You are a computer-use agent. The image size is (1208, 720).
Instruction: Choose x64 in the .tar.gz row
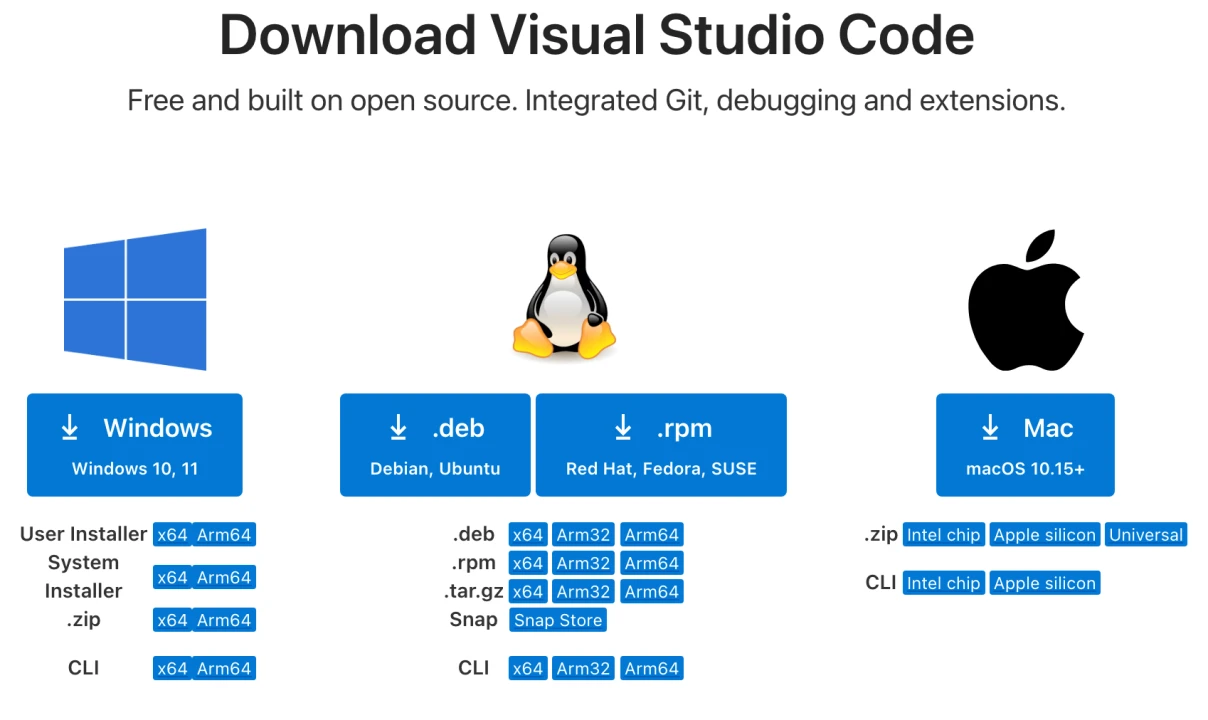point(528,592)
